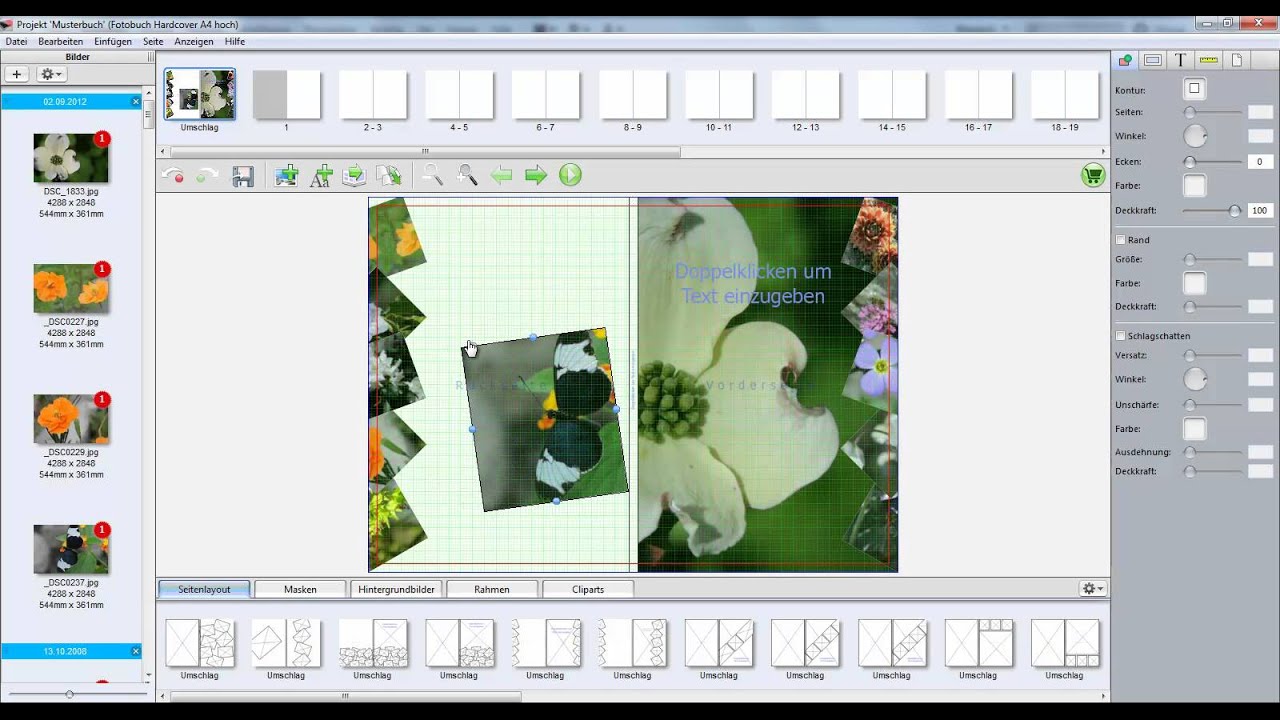This screenshot has width=1280, height=720.
Task: Switch to the Cliparts tab
Action: [588, 589]
